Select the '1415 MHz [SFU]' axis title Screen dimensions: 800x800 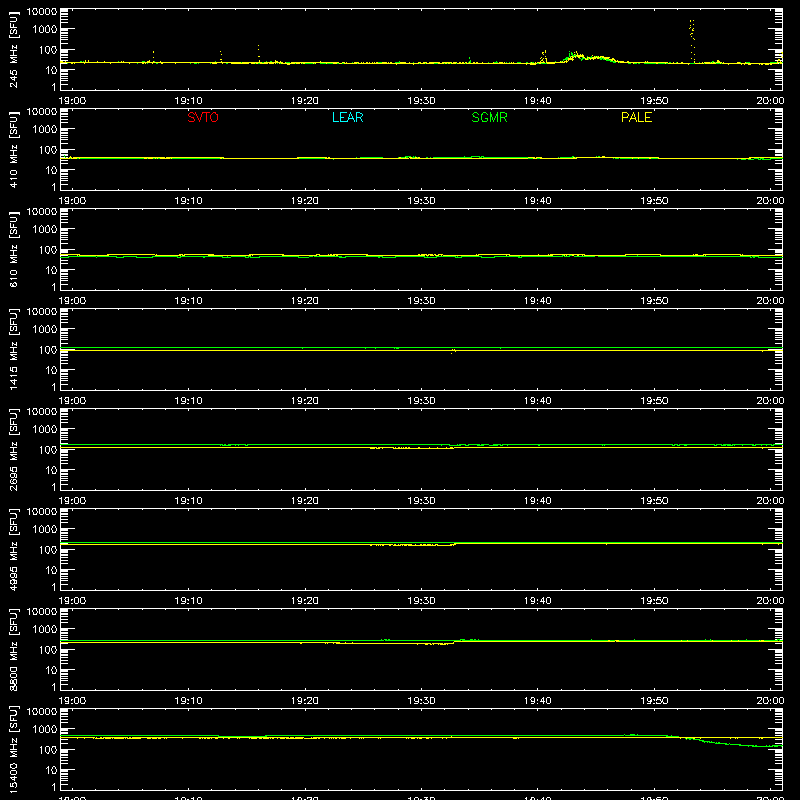(14, 349)
